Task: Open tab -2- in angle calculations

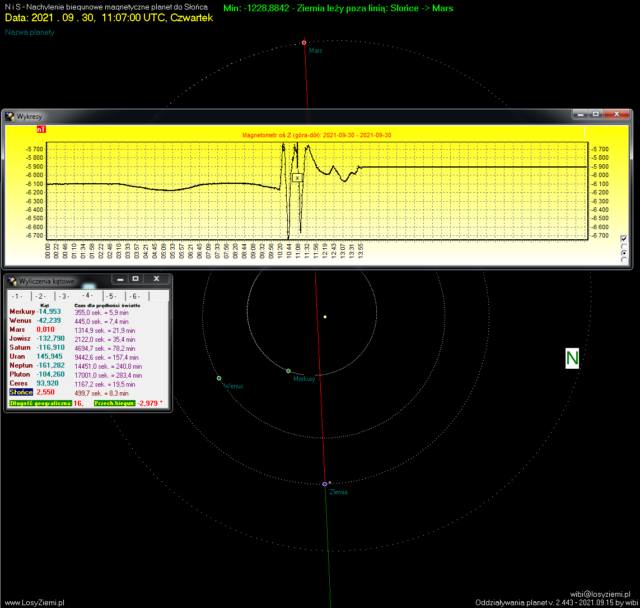Action: click(39, 297)
